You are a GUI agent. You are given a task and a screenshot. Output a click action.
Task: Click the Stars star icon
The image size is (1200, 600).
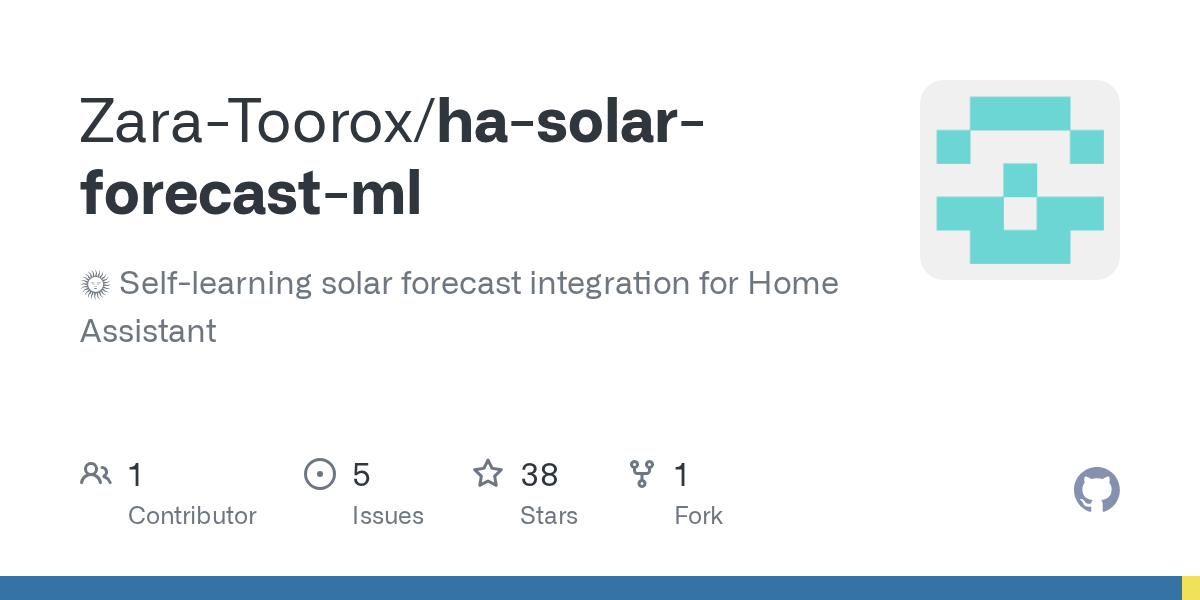pos(488,474)
